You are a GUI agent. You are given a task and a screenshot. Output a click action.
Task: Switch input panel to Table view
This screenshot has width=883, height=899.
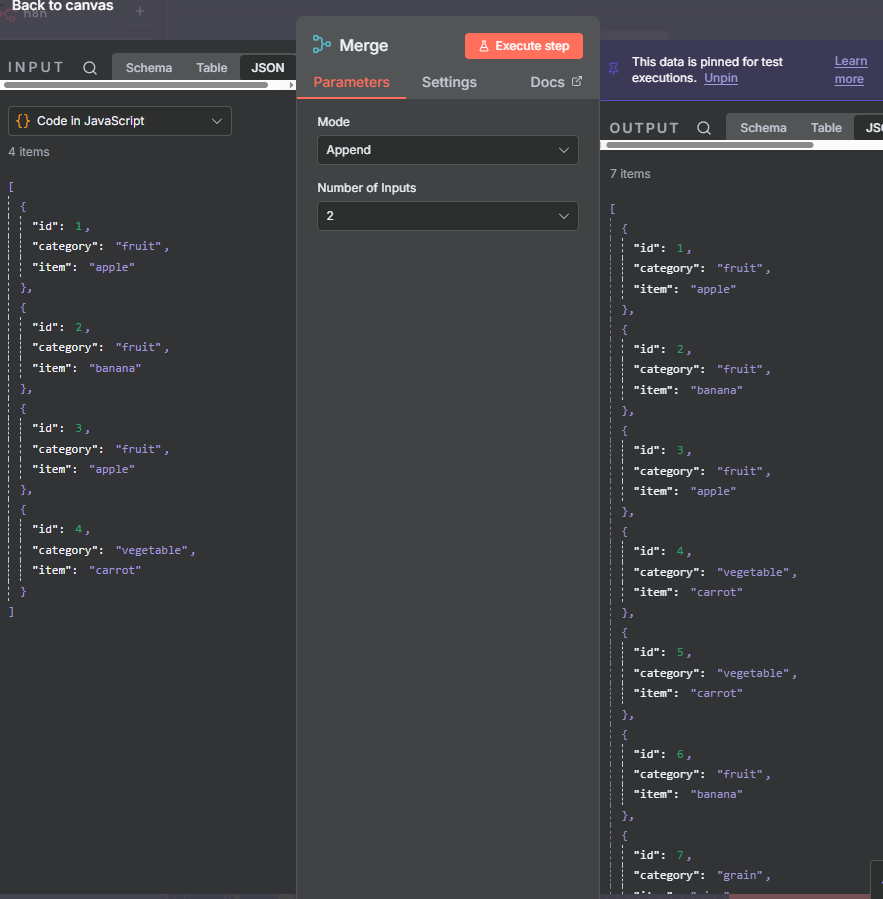tap(211, 68)
